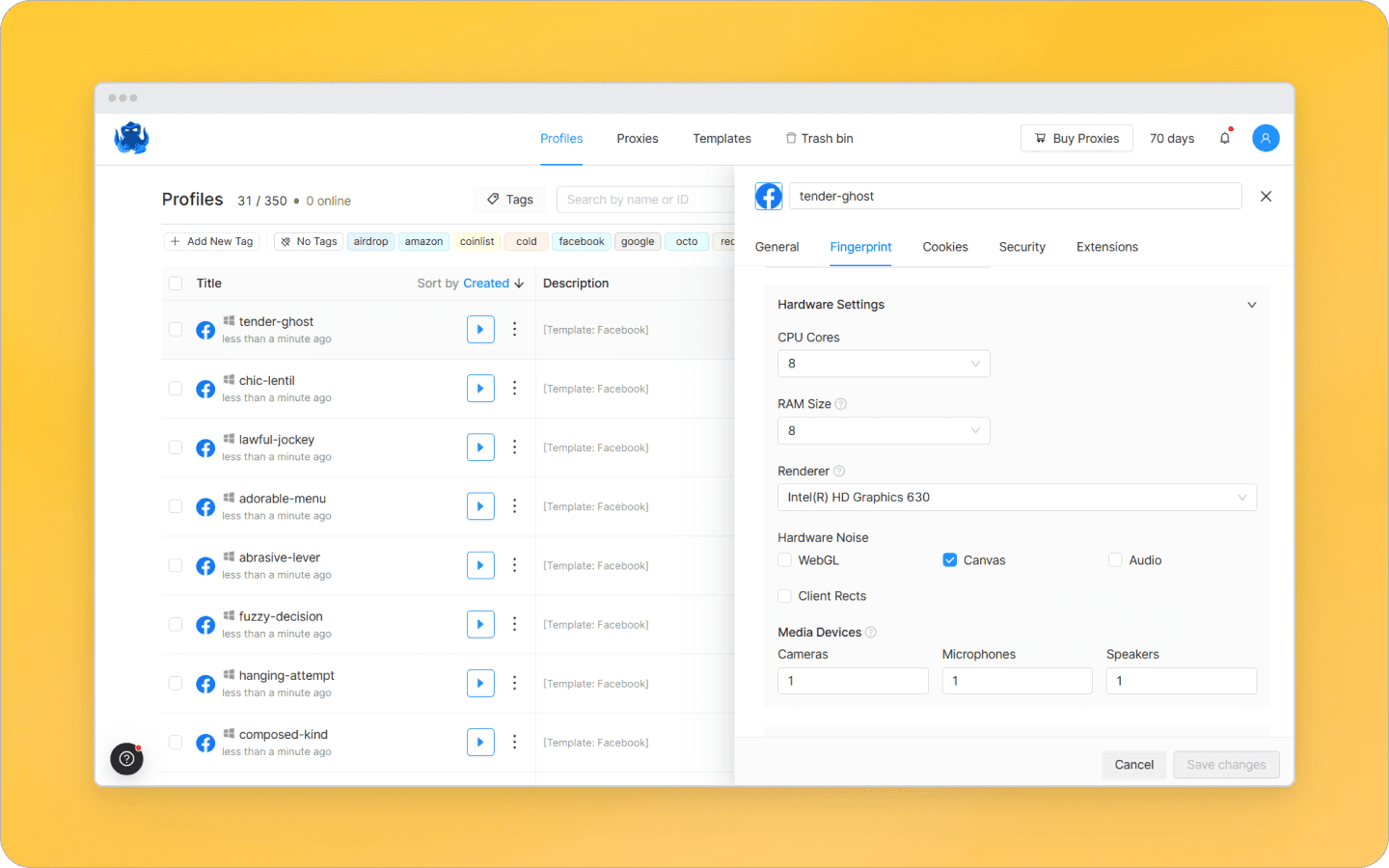Image resolution: width=1389 pixels, height=868 pixels.
Task: Click Add New Tag button
Action: coord(211,241)
